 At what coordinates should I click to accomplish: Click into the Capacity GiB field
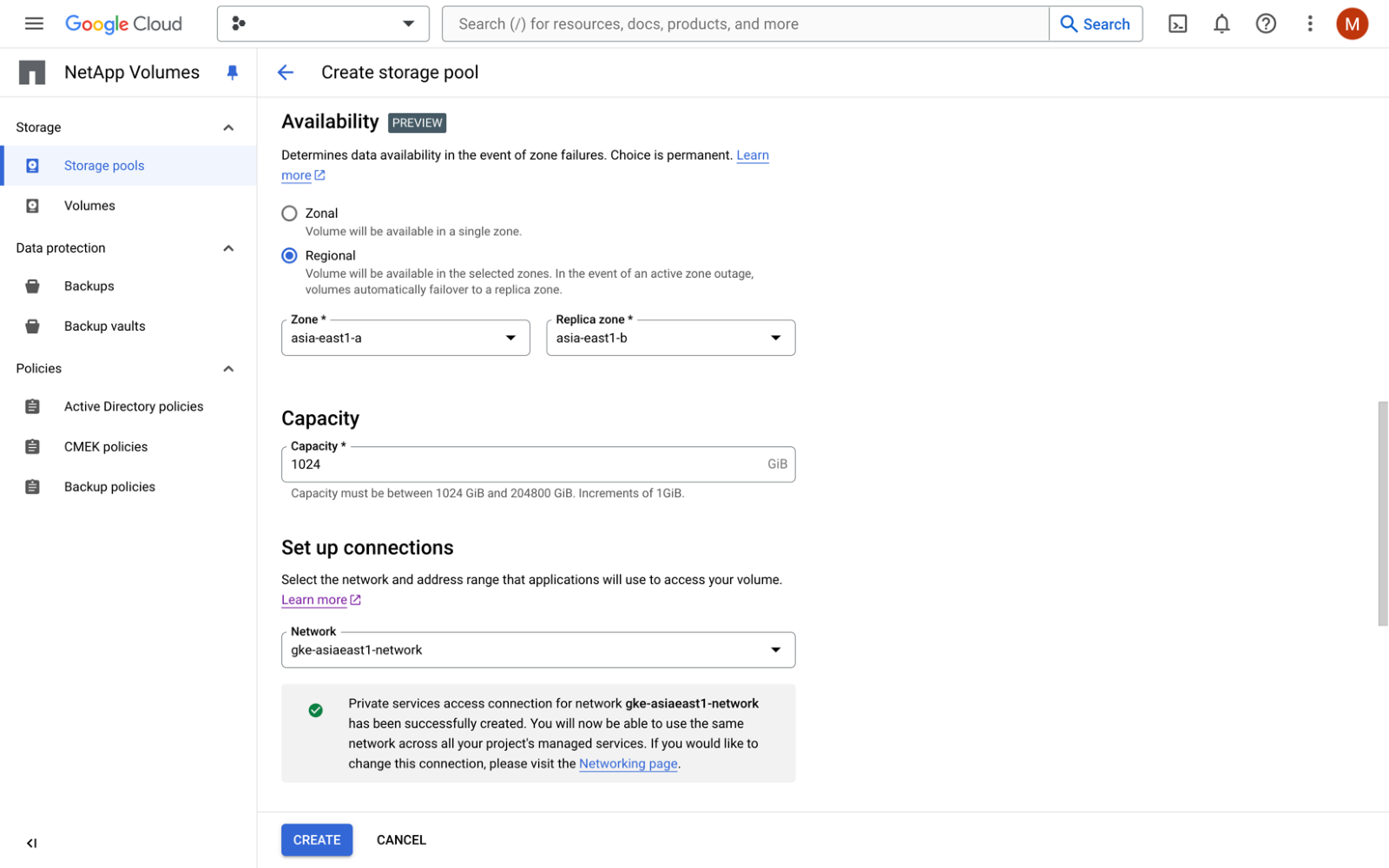(x=521, y=464)
